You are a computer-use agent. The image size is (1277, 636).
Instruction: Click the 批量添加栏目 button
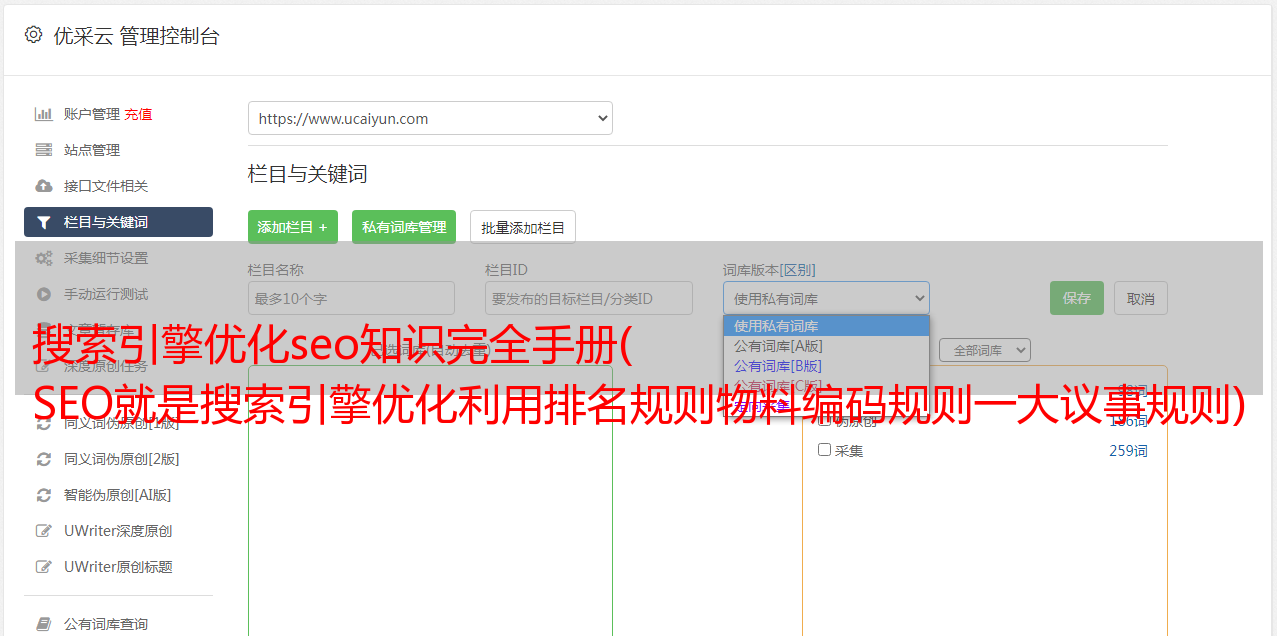(523, 227)
